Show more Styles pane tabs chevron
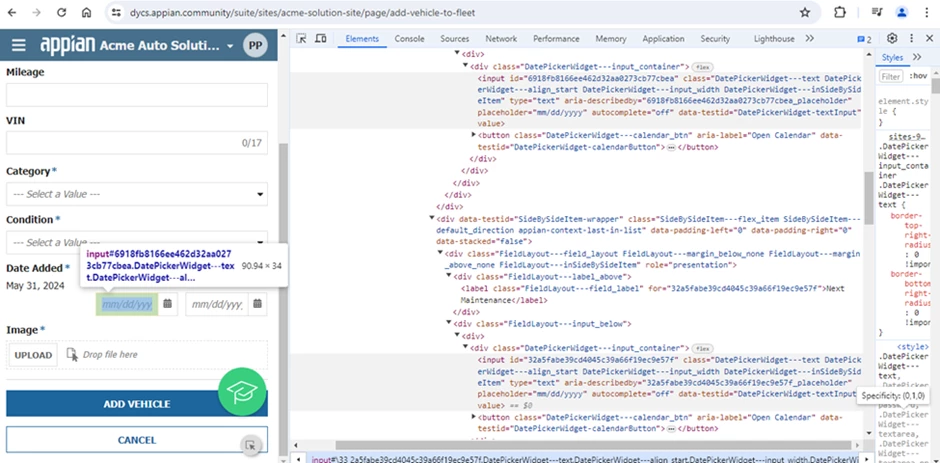The width and height of the screenshot is (940, 463). [x=917, y=57]
